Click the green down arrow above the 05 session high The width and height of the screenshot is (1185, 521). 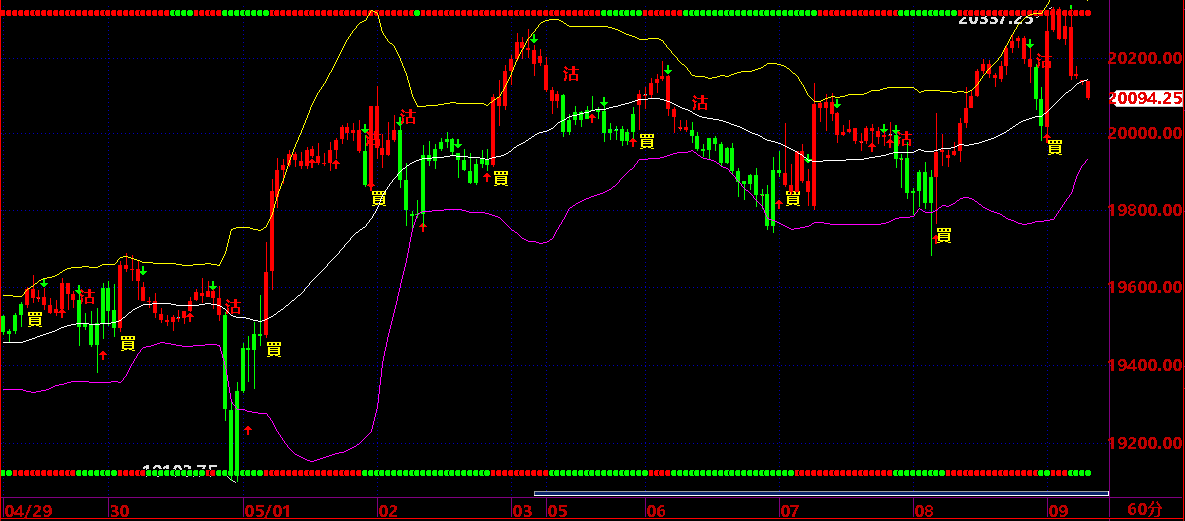click(534, 39)
